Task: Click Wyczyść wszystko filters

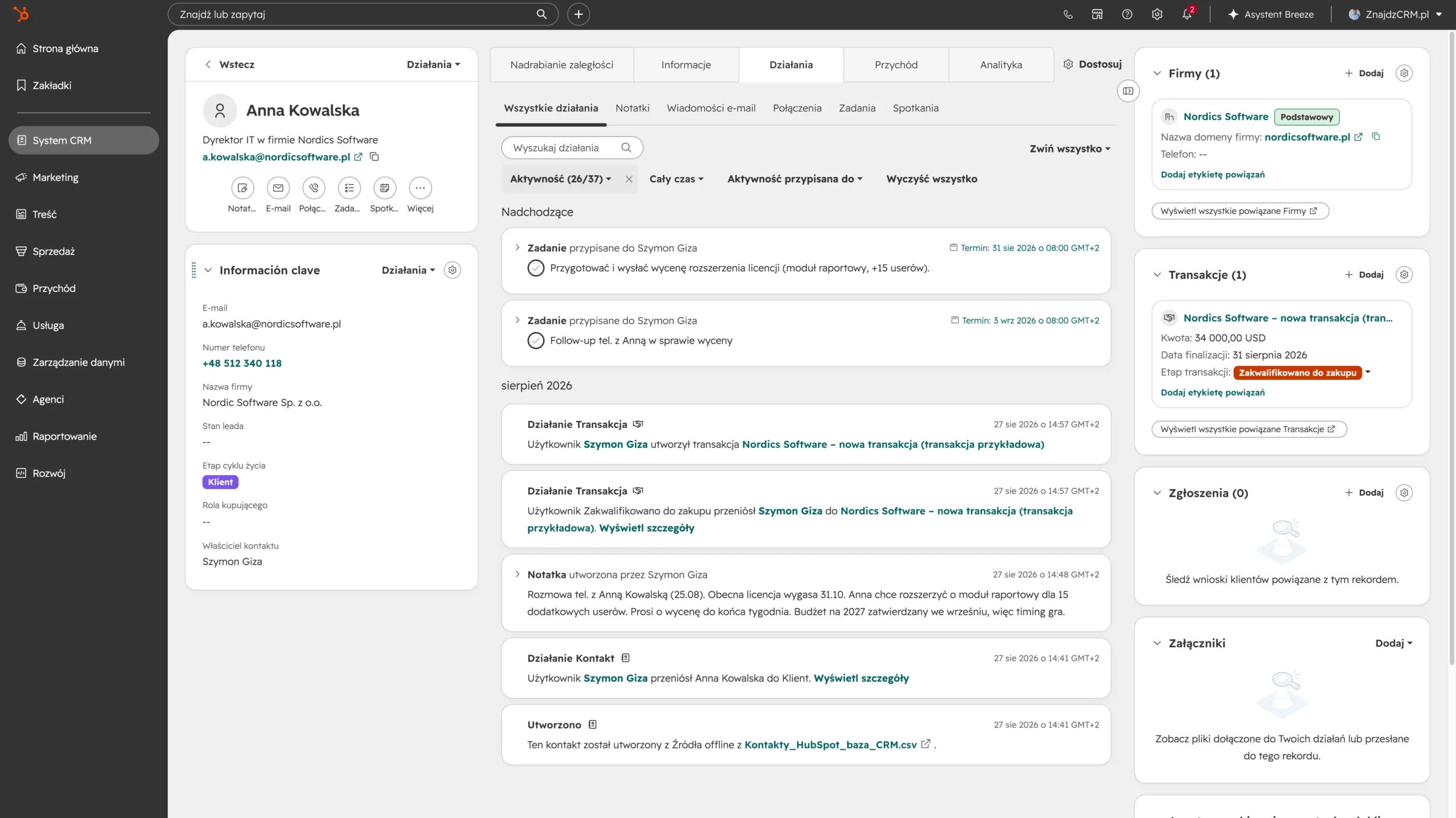Action: coord(932,179)
